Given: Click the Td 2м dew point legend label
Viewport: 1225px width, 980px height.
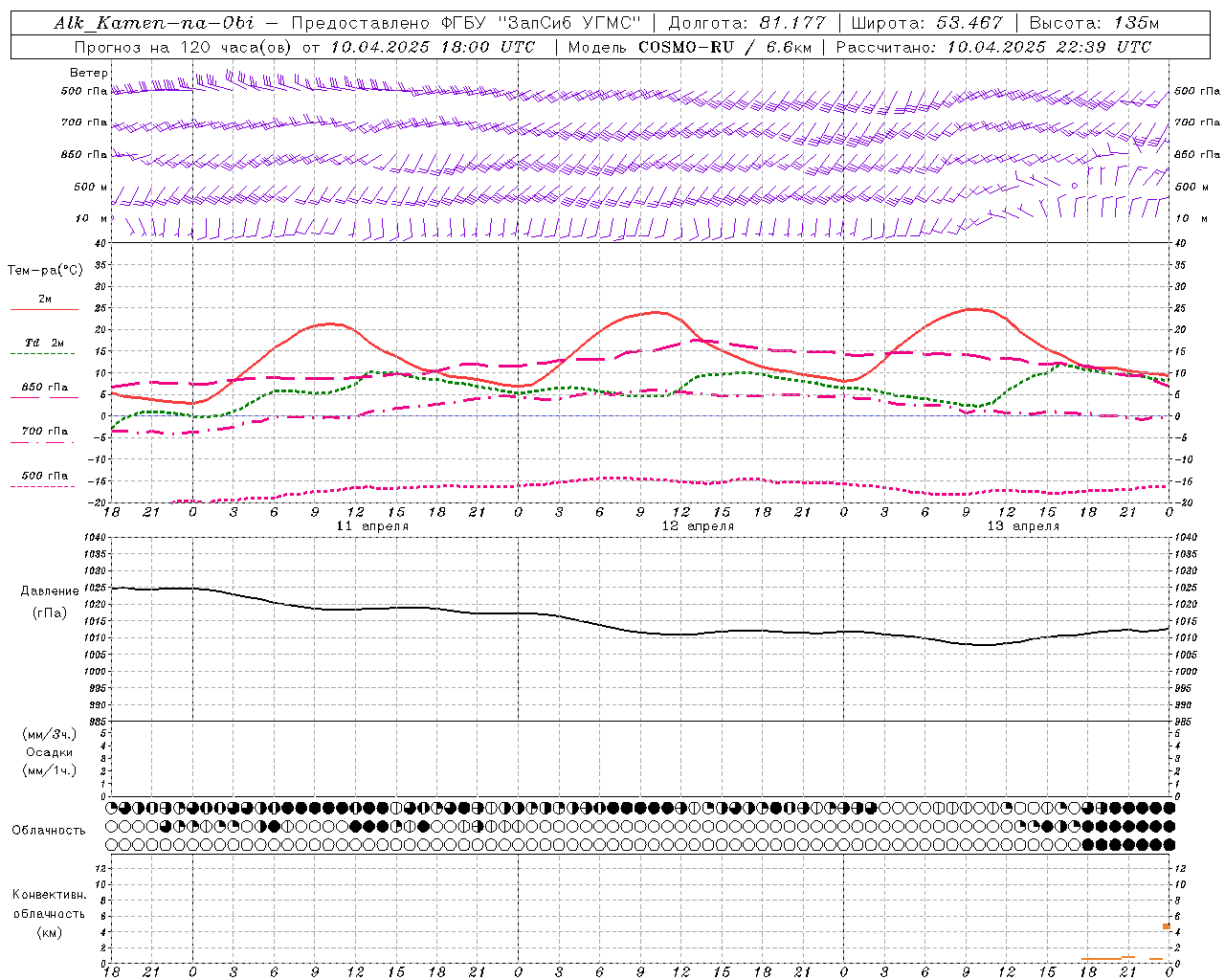Looking at the screenshot, I should (x=45, y=343).
